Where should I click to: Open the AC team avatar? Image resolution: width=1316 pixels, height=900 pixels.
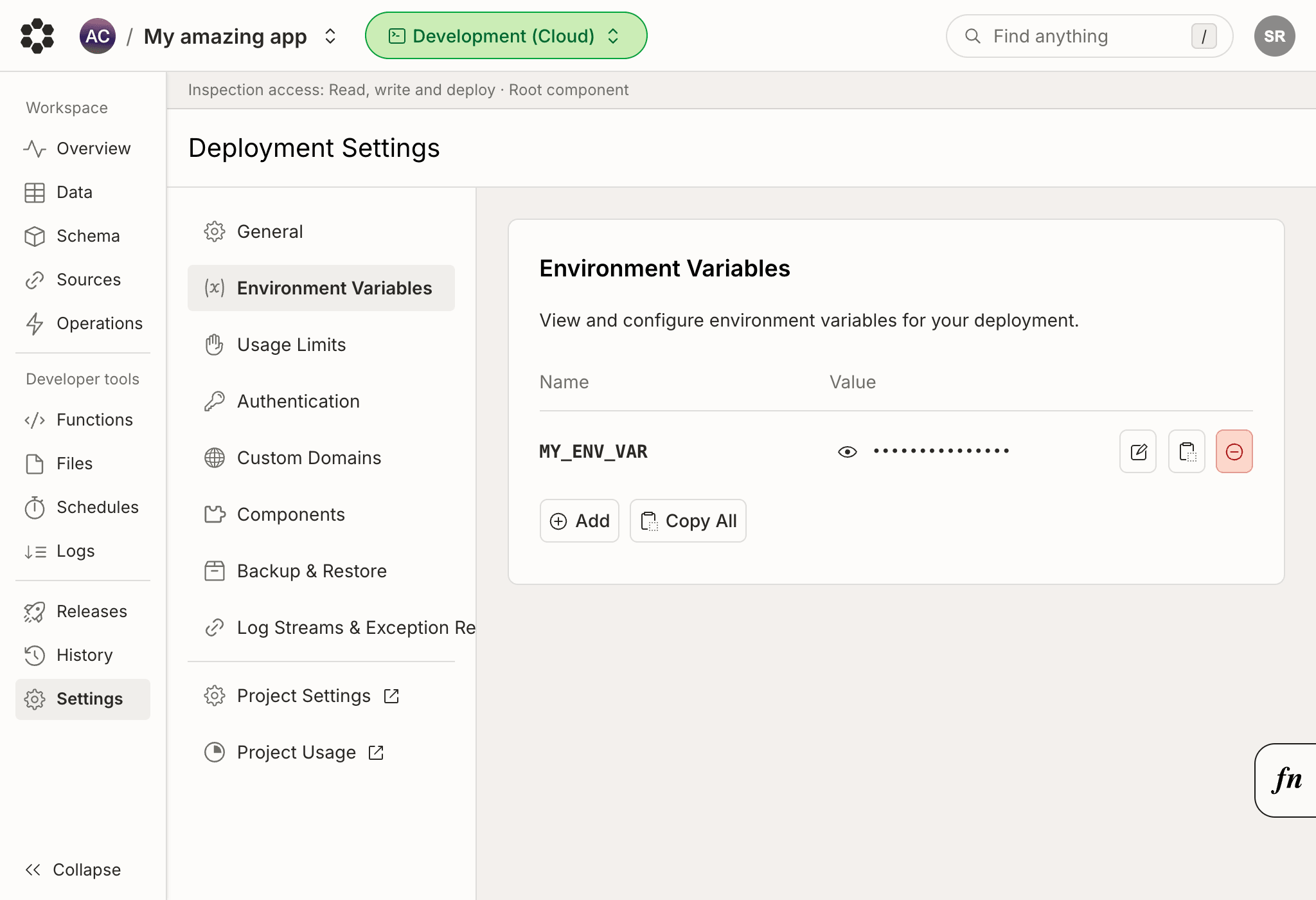(98, 36)
